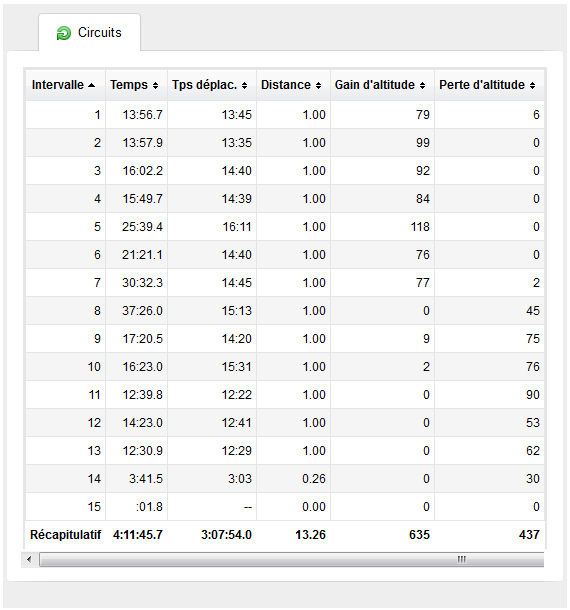Viewport: 570px width, 610px height.
Task: Sort by Gain d'altitude arrows
Action: click(423, 85)
